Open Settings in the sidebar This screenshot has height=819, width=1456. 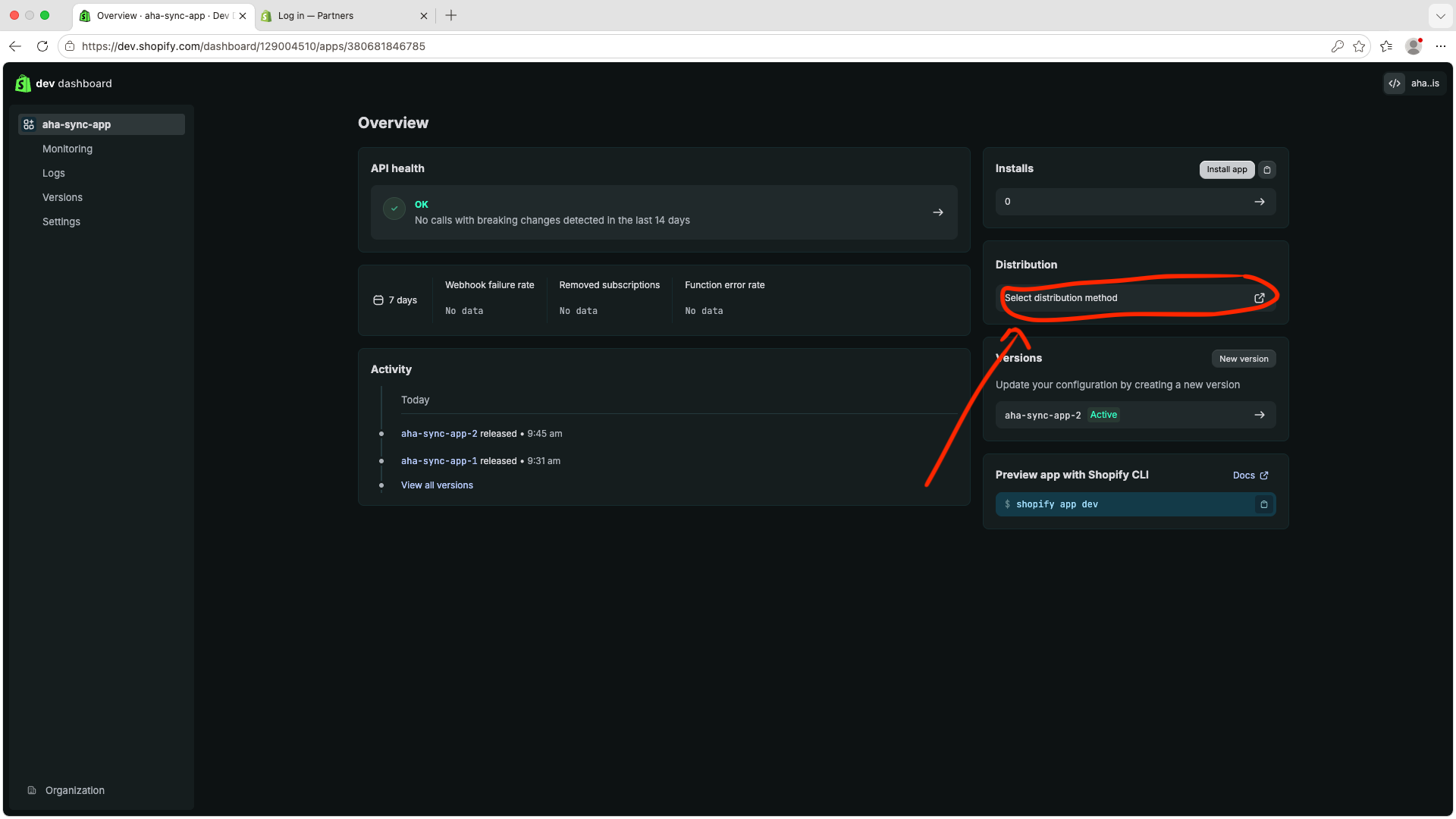point(61,221)
